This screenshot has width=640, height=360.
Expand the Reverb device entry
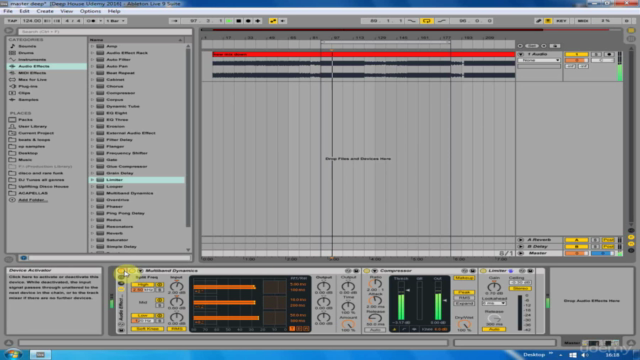92,233
